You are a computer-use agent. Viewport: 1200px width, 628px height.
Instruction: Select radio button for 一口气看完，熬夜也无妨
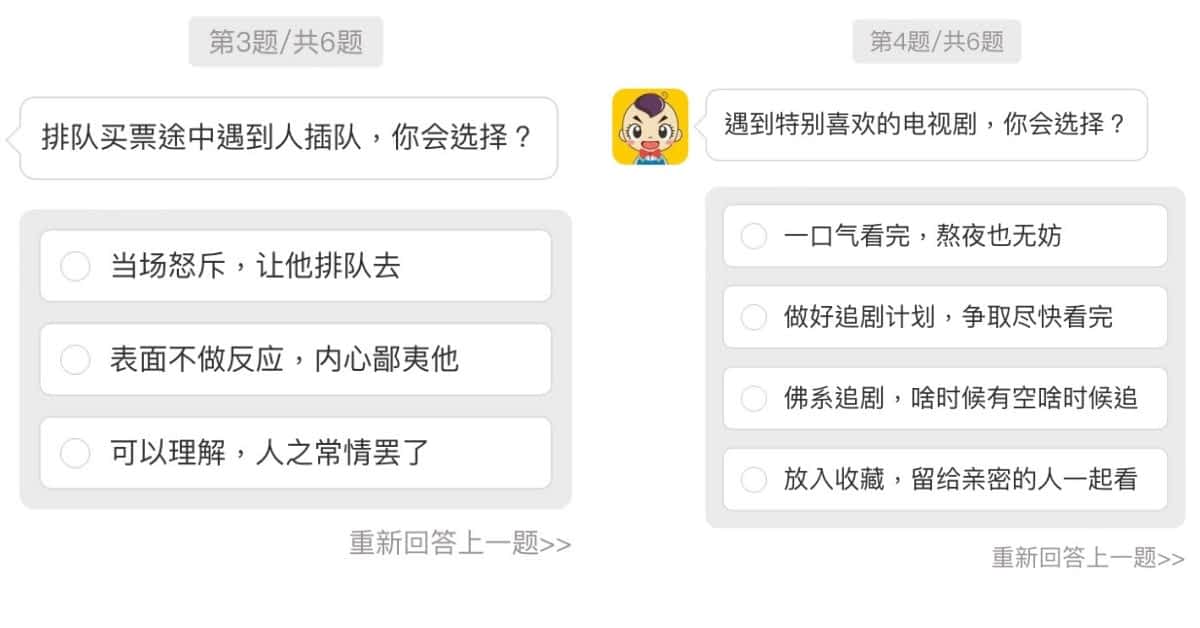pyautogui.click(x=753, y=237)
